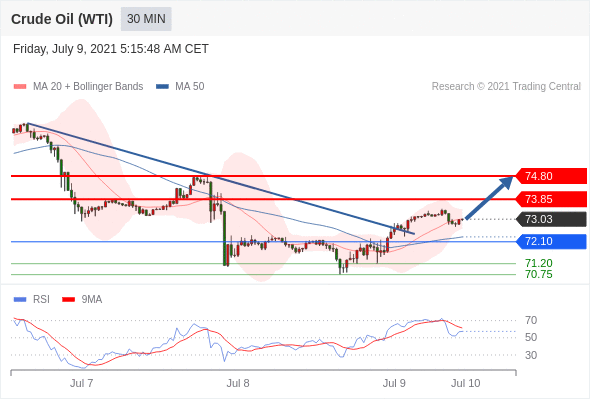Select the Jul 9 date marker
This screenshot has width=590, height=400.
pyautogui.click(x=394, y=383)
